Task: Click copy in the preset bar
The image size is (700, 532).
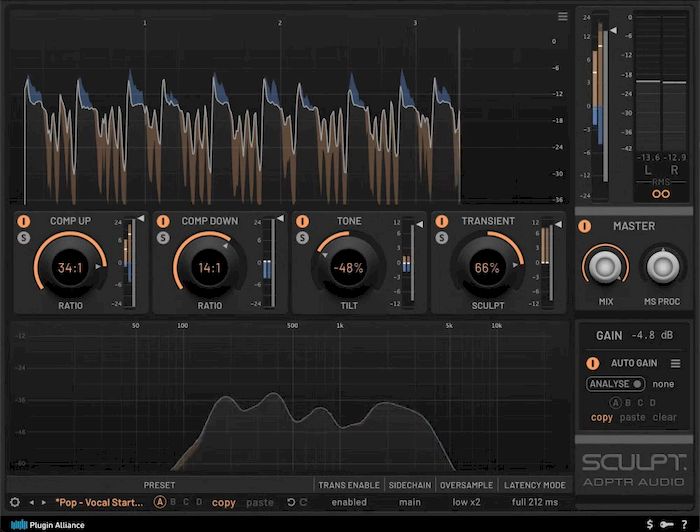Action: tap(224, 503)
